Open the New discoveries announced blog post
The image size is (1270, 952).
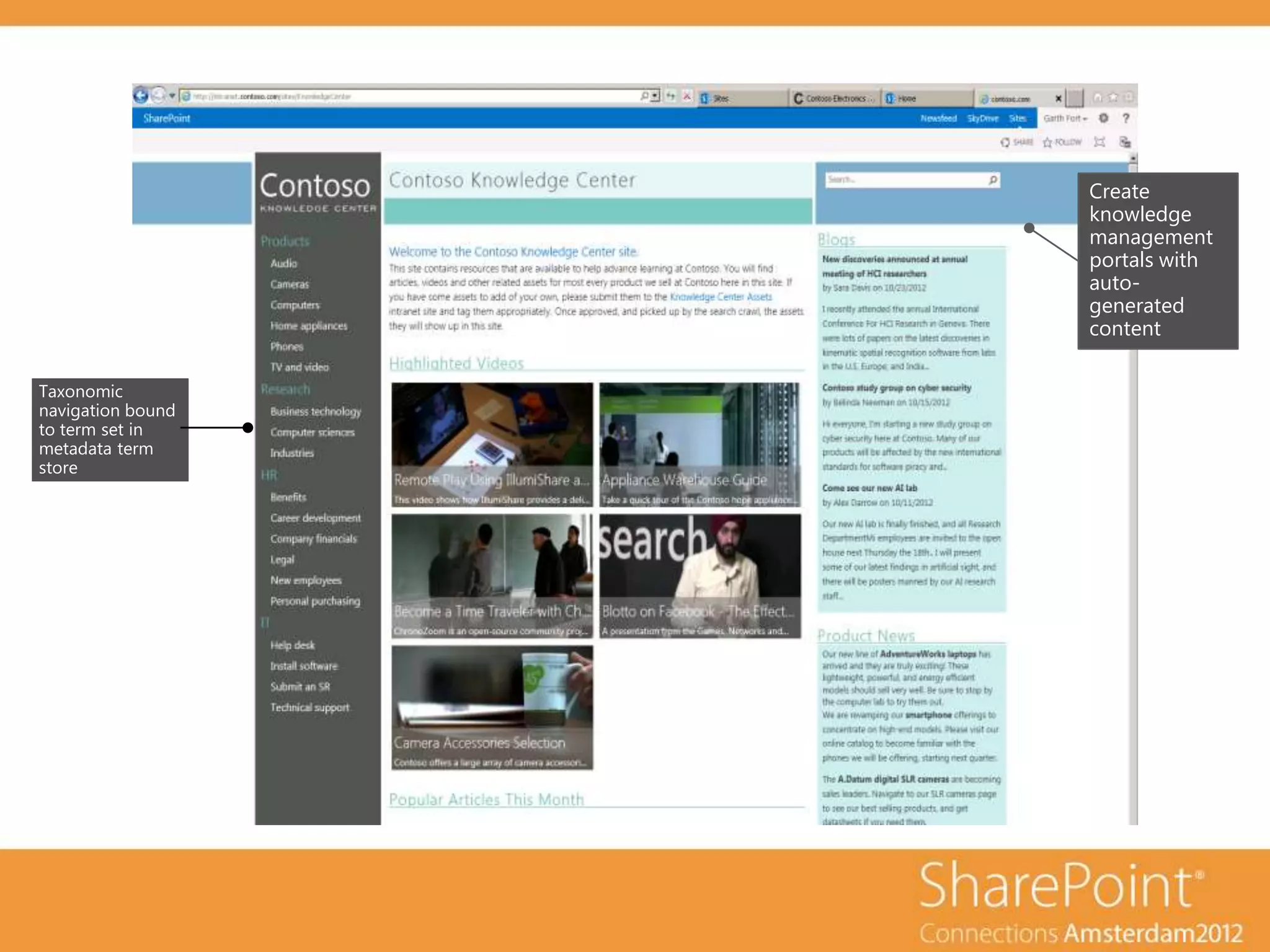pos(895,267)
